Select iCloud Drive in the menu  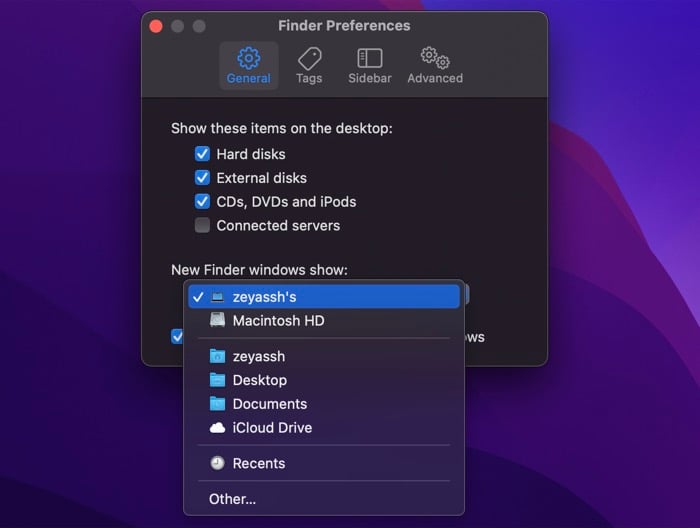click(324, 428)
